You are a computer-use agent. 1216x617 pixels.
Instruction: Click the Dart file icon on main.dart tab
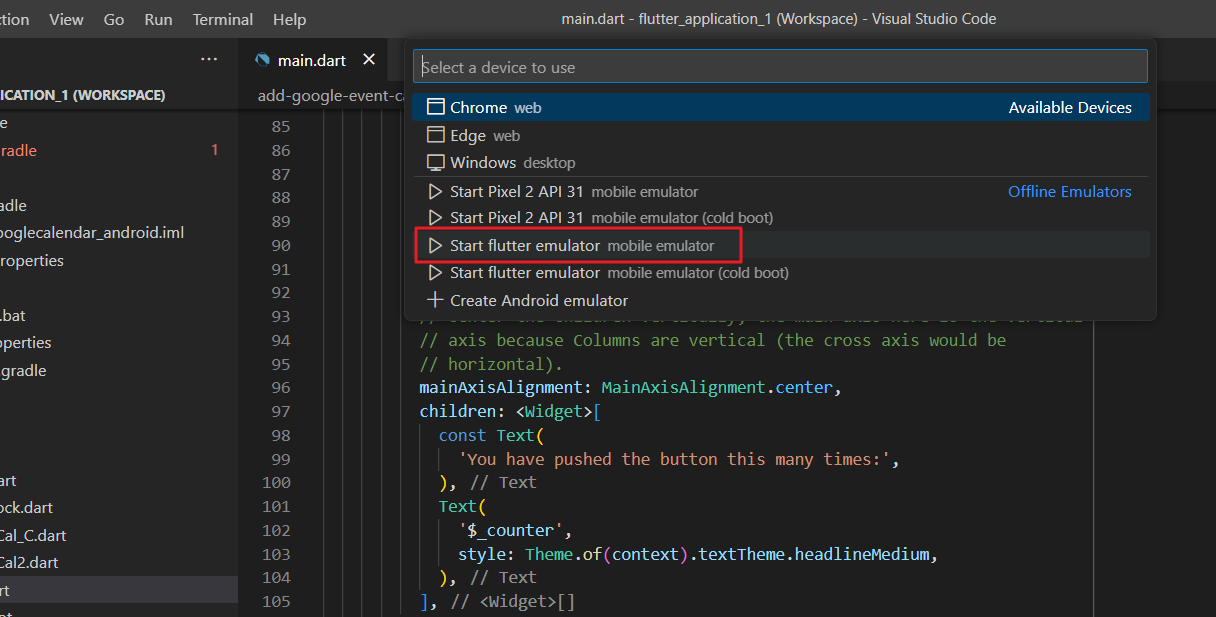263,60
